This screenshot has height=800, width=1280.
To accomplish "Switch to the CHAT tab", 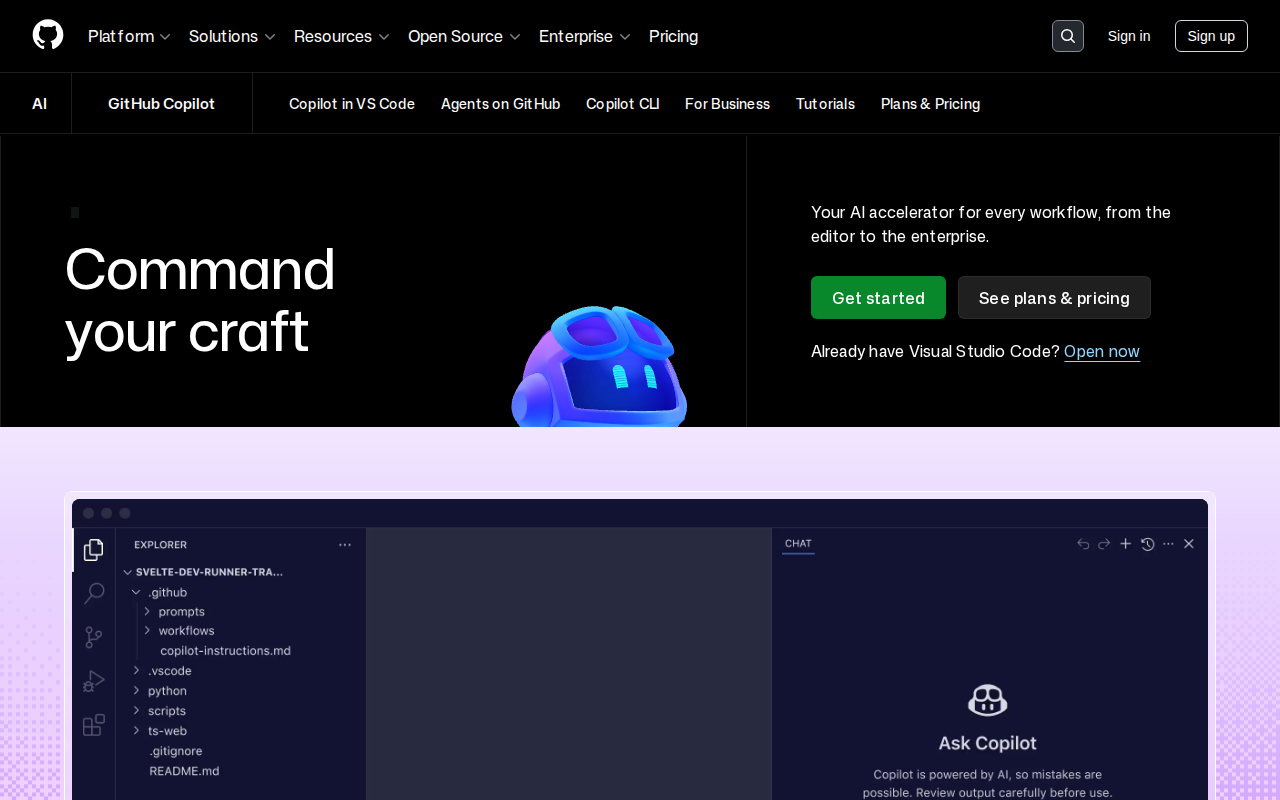I will [x=798, y=544].
